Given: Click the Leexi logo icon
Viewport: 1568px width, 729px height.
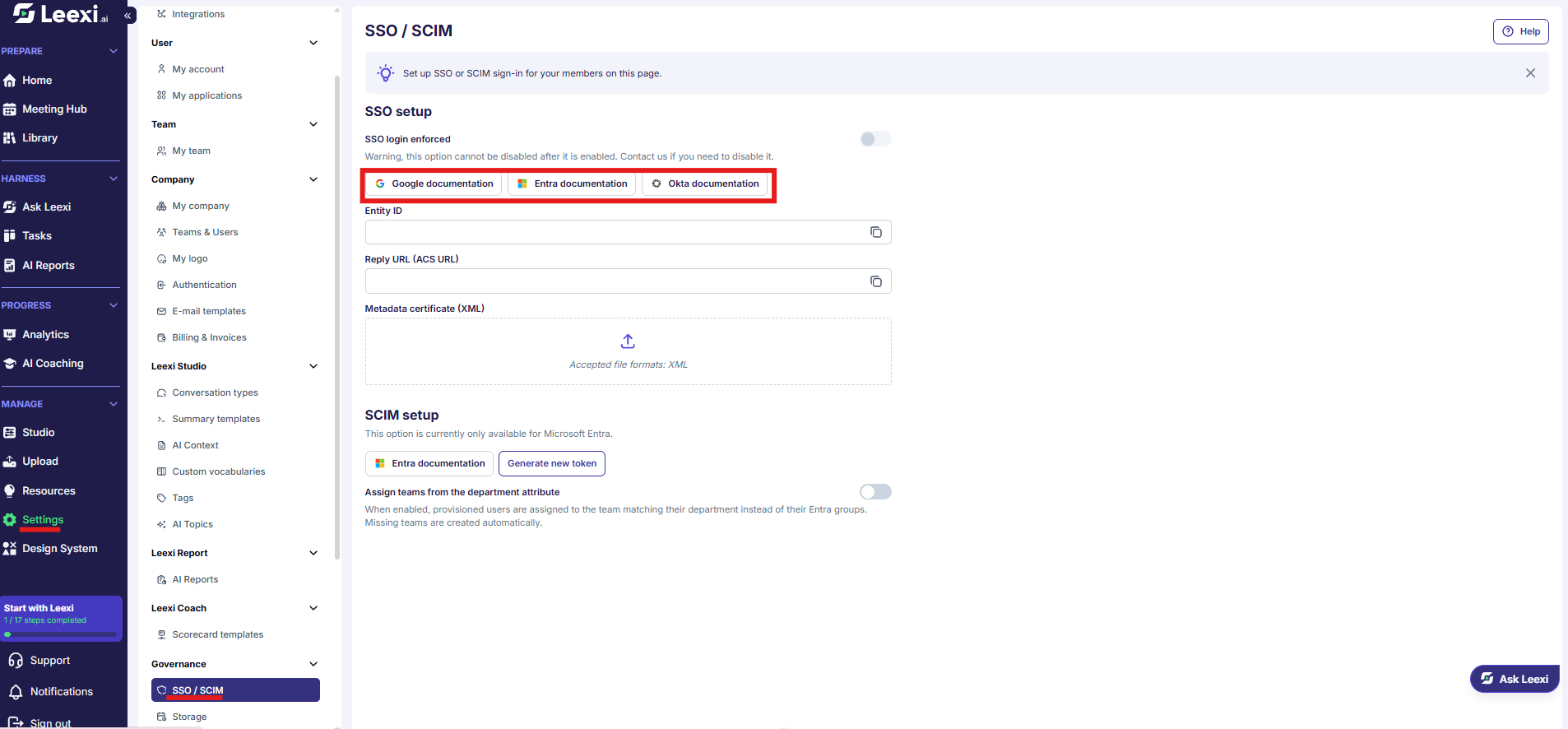Looking at the screenshot, I should tap(24, 13).
